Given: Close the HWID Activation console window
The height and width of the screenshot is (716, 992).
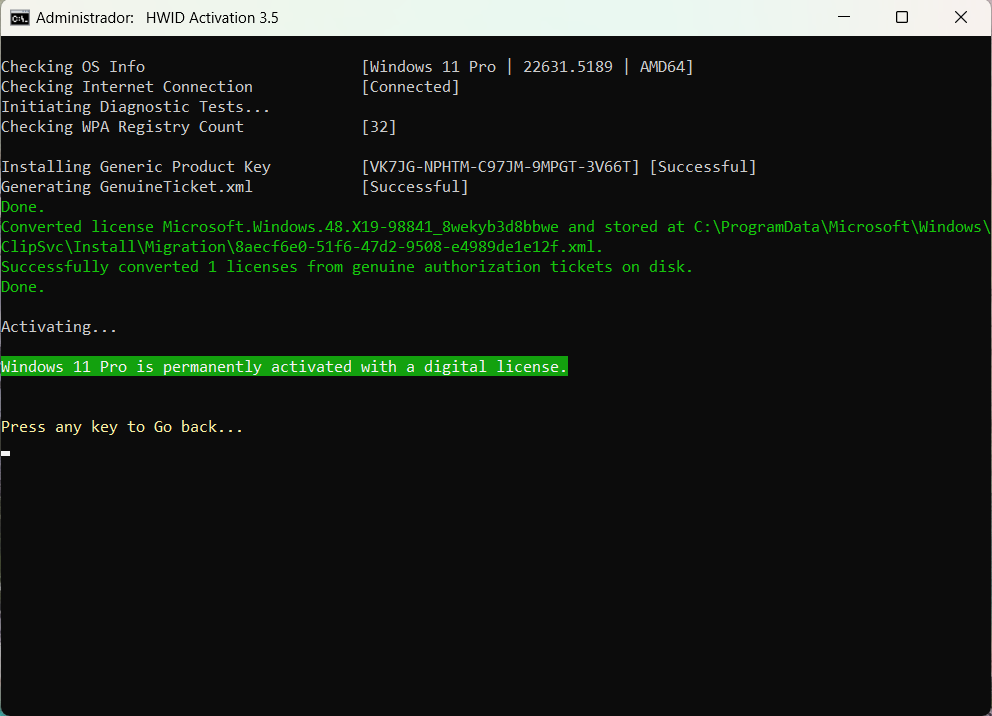Looking at the screenshot, I should pos(960,17).
